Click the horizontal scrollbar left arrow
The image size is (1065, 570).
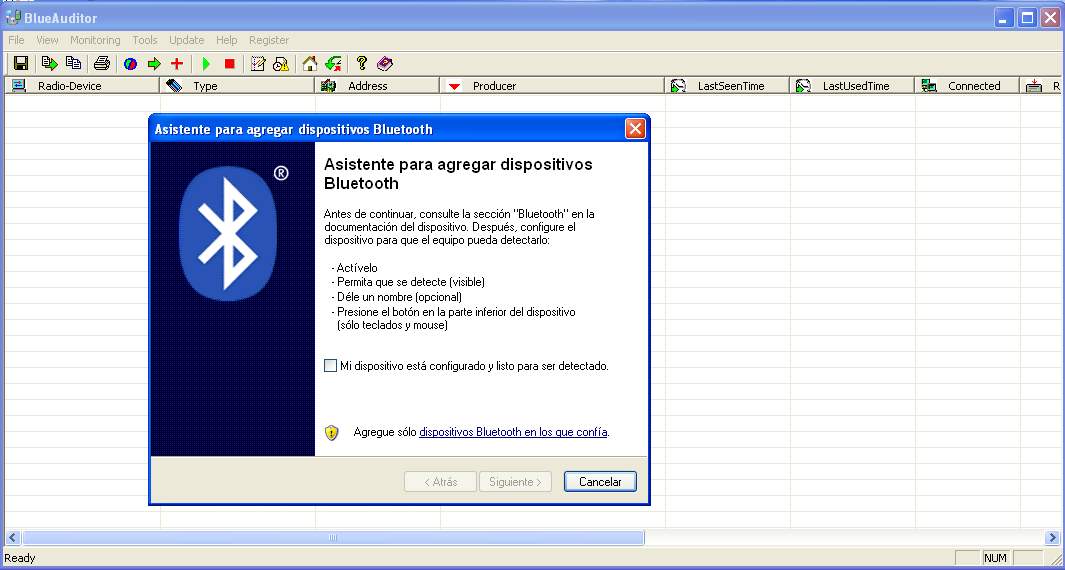click(13, 537)
